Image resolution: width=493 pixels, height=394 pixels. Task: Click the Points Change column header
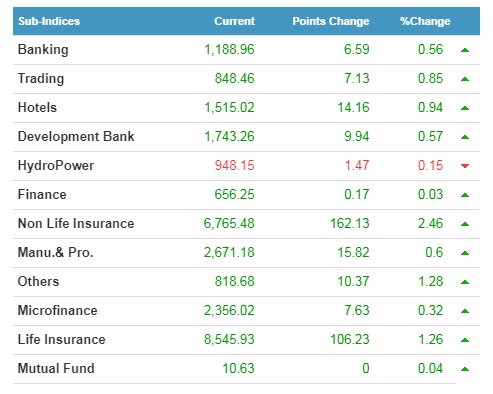click(331, 21)
